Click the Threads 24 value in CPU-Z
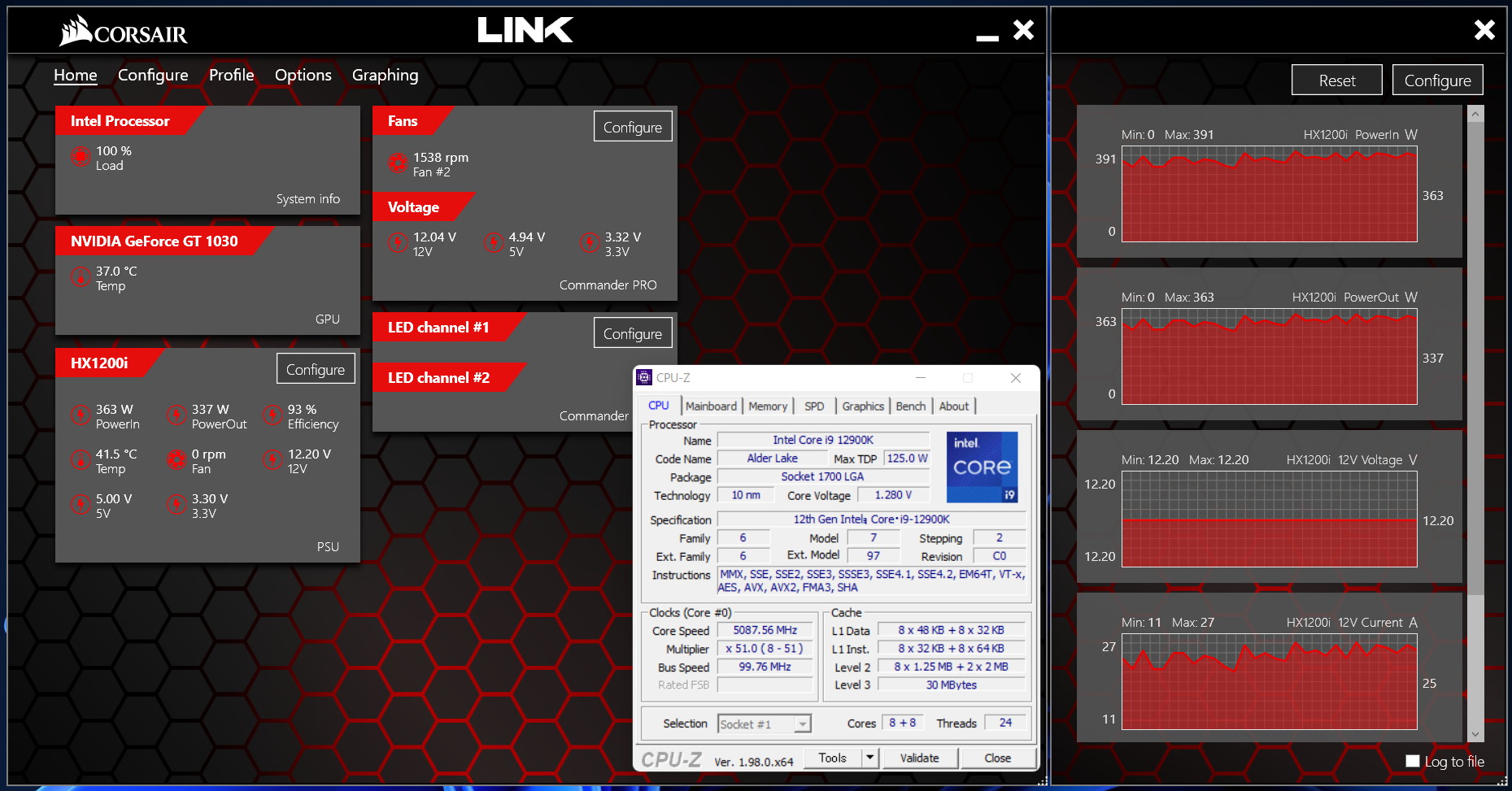Viewport: 1512px width, 791px height. click(x=1005, y=723)
